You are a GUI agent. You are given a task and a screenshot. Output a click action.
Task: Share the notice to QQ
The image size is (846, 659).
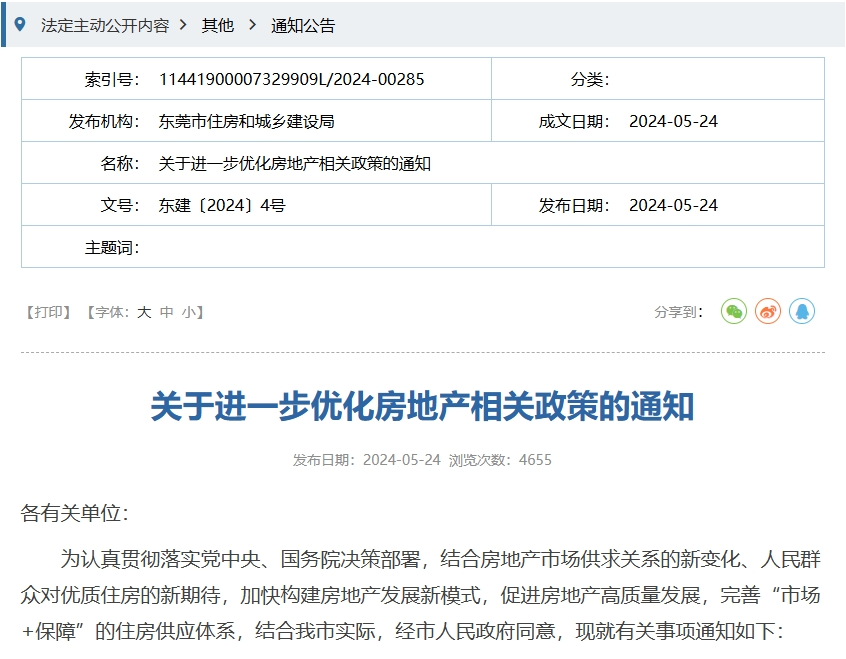[x=801, y=312]
